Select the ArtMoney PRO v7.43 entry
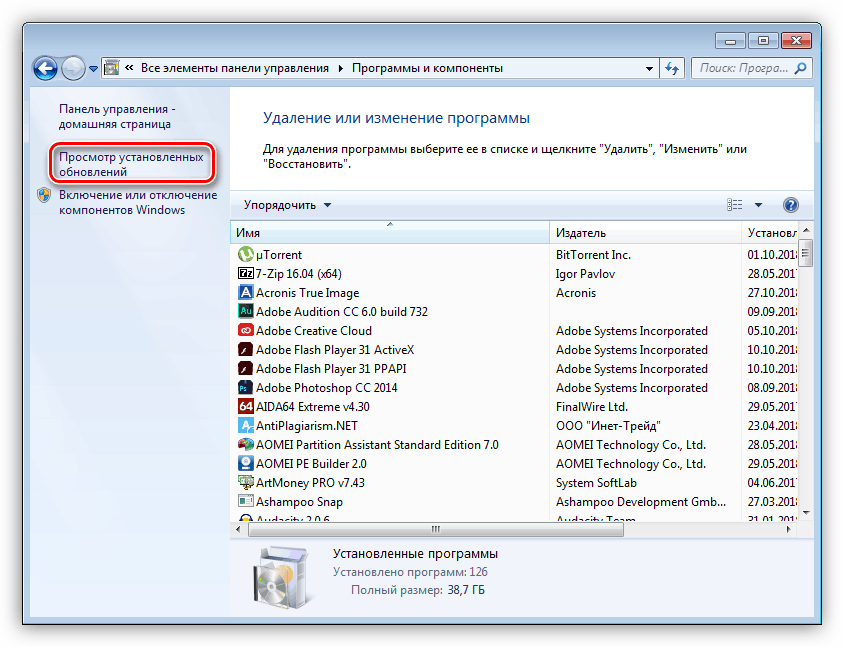 310,482
